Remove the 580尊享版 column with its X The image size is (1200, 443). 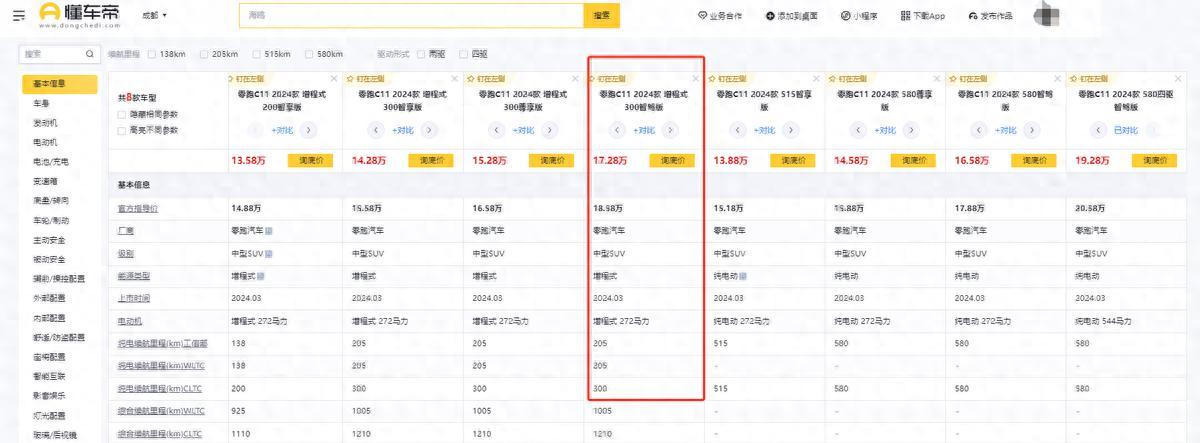(939, 78)
